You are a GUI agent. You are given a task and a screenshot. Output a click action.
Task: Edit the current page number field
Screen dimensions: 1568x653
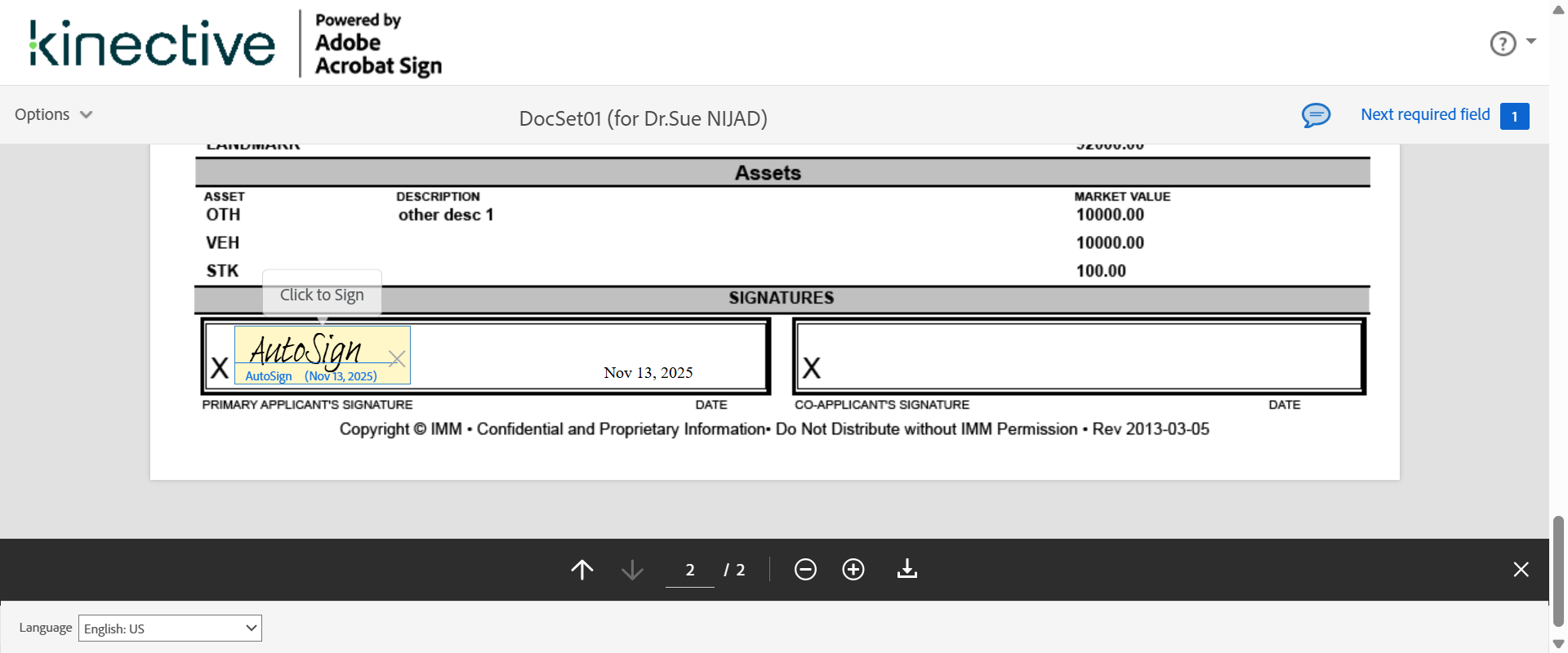tap(690, 570)
